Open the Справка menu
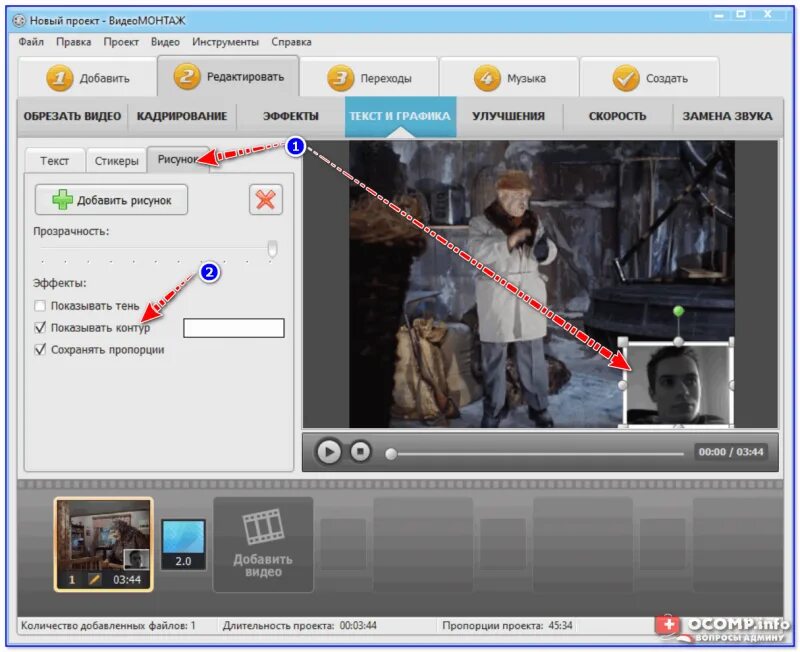Image resolution: width=800 pixels, height=652 pixels. click(291, 42)
